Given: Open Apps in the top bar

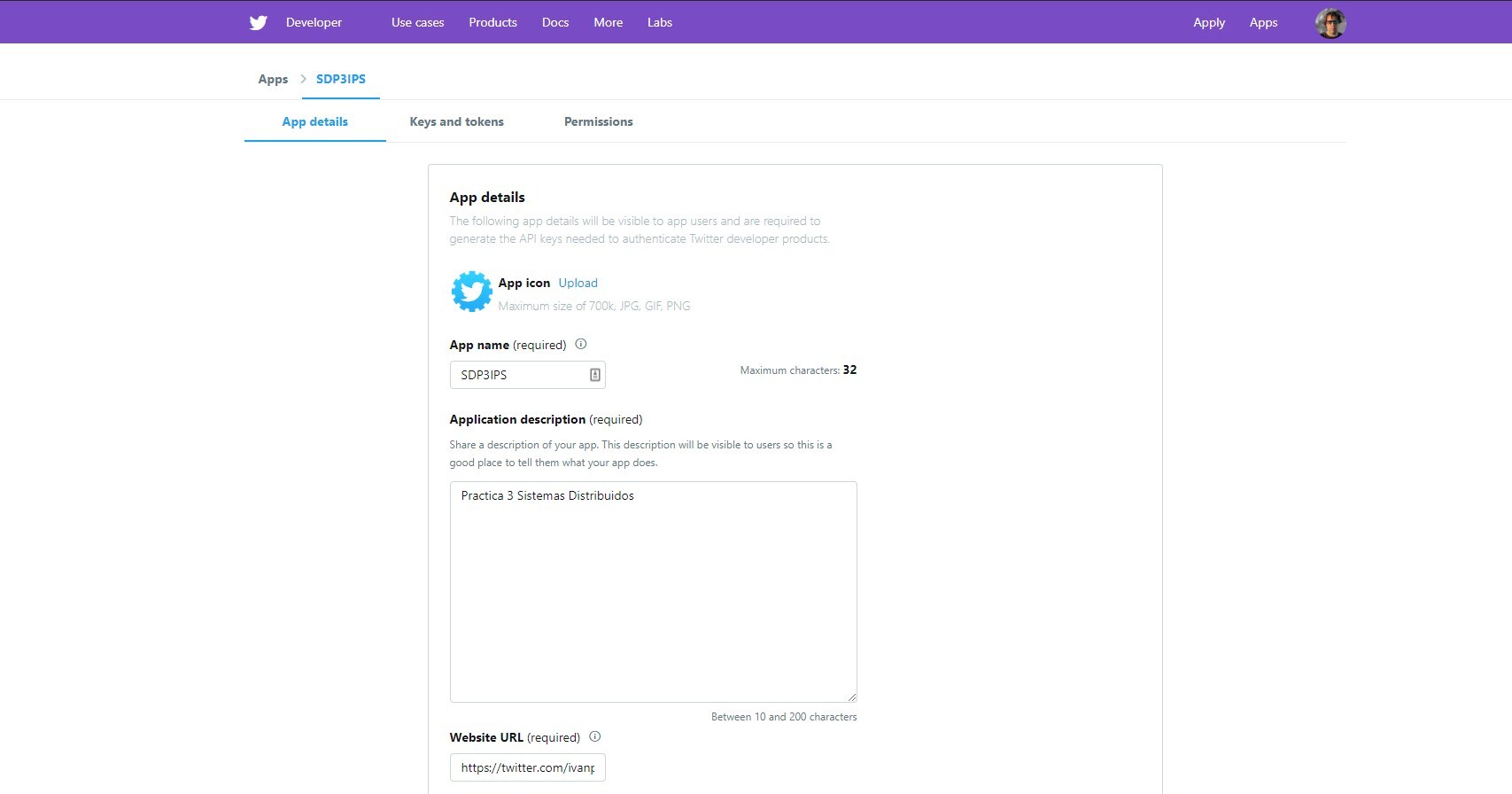Looking at the screenshot, I should pos(1264,22).
